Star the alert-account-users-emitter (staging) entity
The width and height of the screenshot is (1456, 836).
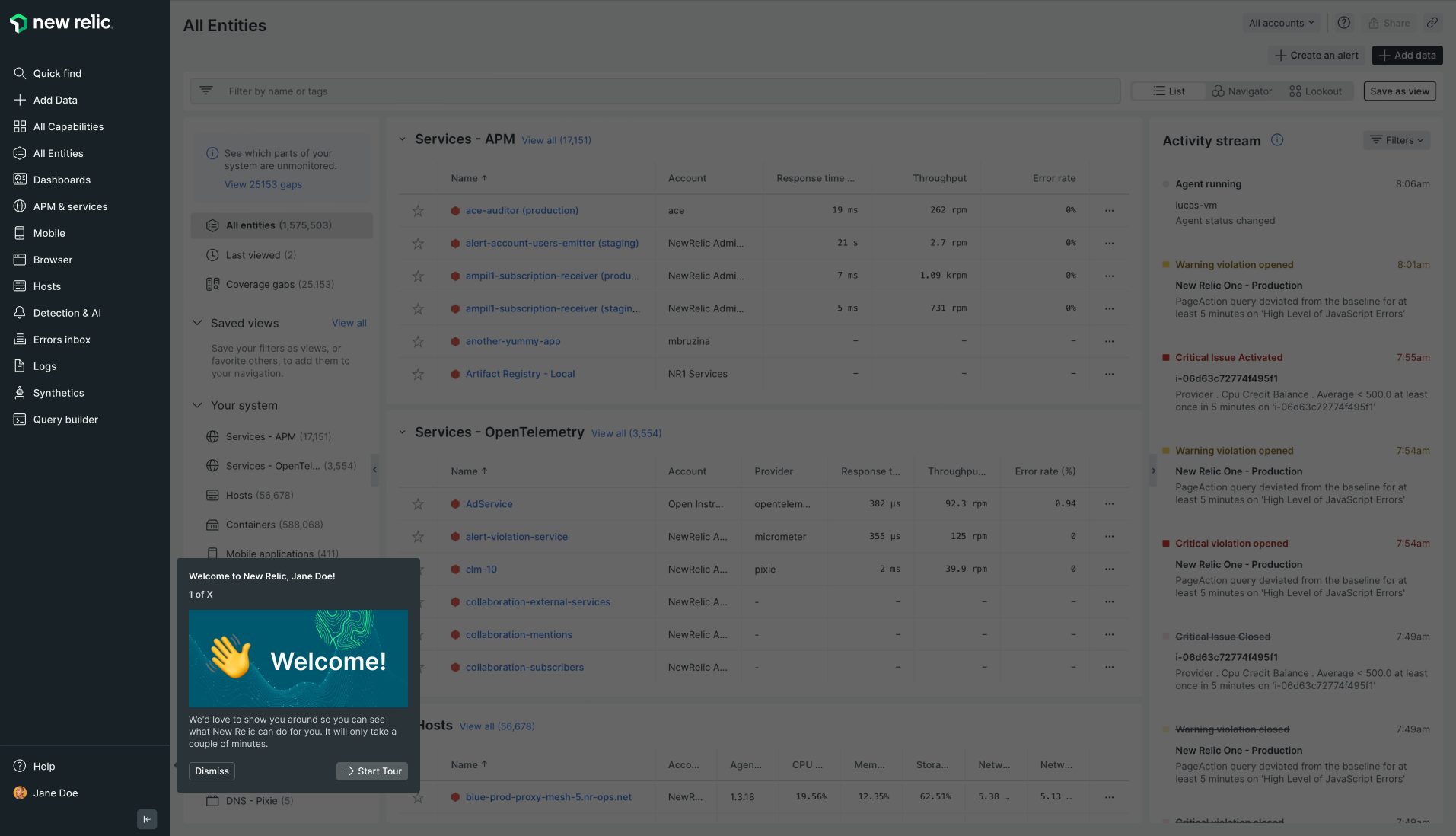(x=418, y=244)
